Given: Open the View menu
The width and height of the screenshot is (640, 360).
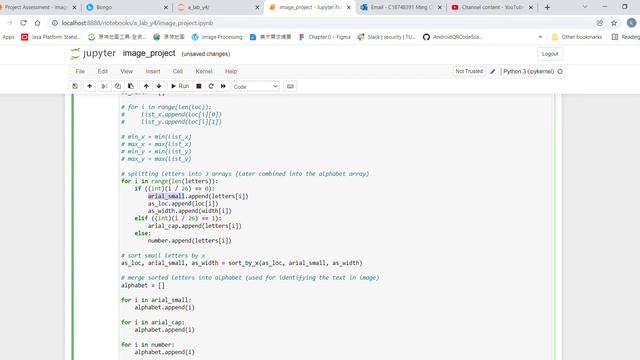Looking at the screenshot, I should coord(127,71).
